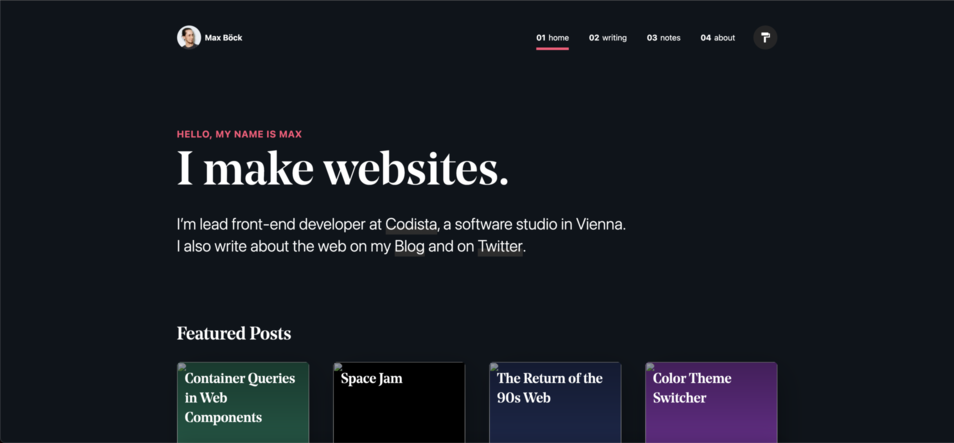Click Max Böck's avatar photo
This screenshot has height=443, width=954.
(x=189, y=37)
